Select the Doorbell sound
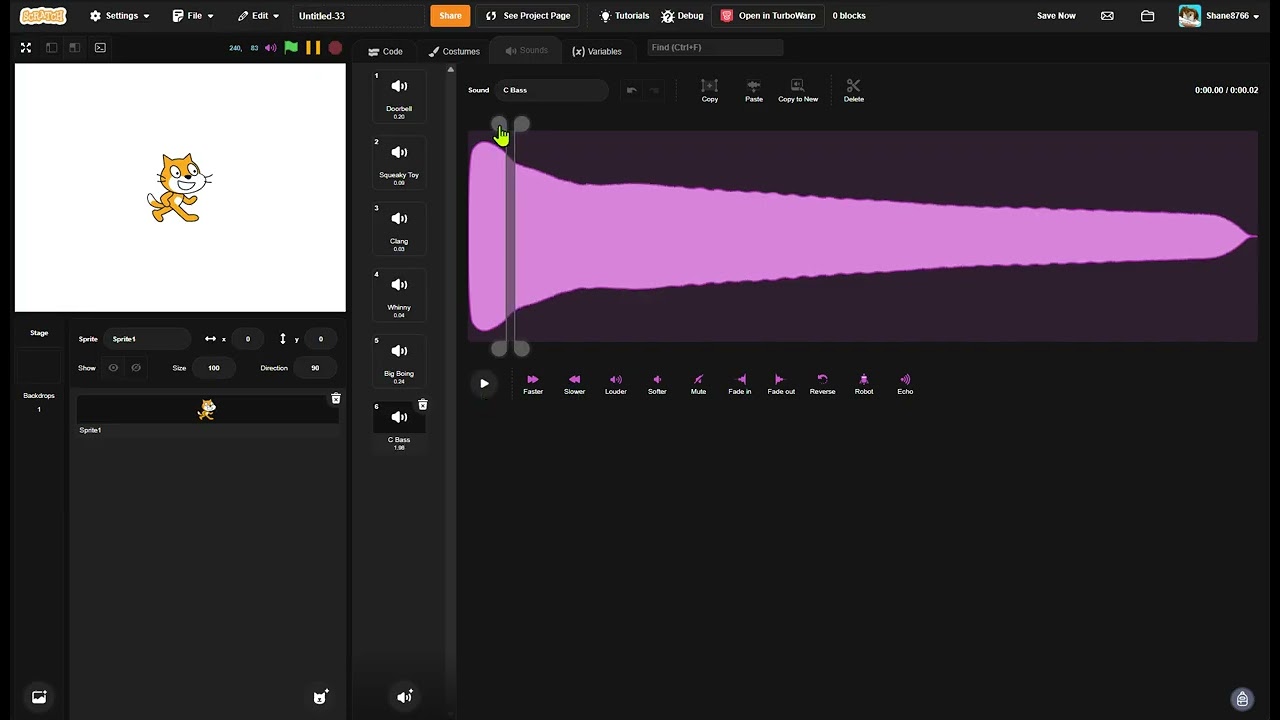The image size is (1280, 720). click(x=399, y=97)
